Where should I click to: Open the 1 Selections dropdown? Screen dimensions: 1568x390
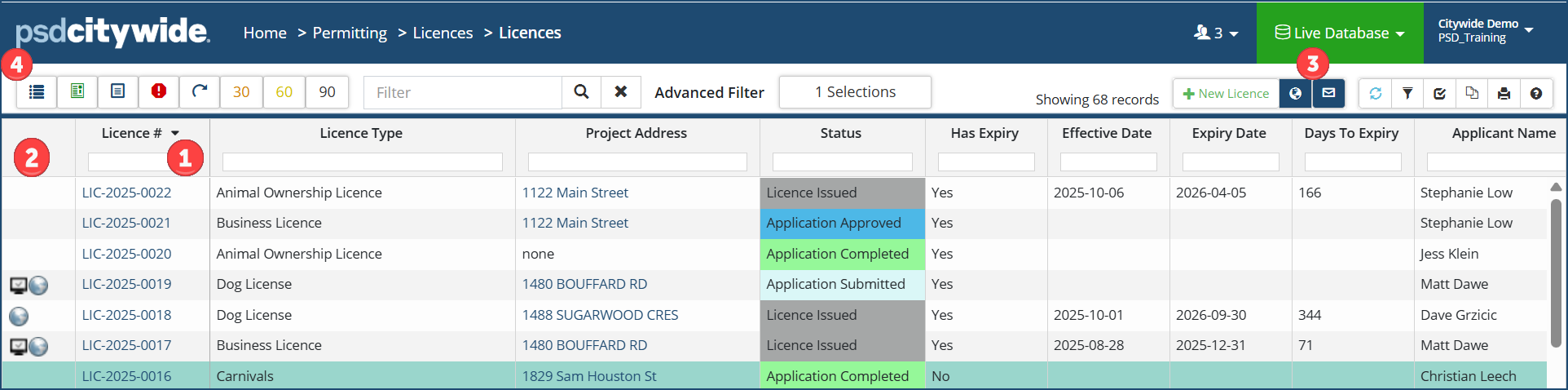point(855,92)
